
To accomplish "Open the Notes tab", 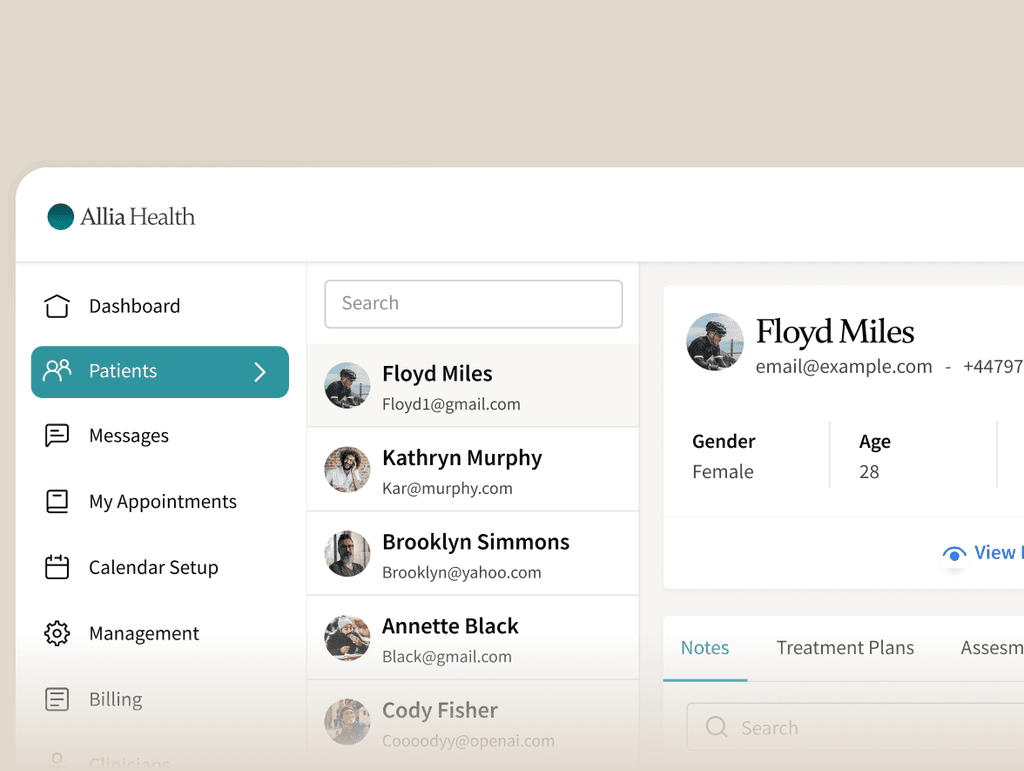I will [x=704, y=648].
